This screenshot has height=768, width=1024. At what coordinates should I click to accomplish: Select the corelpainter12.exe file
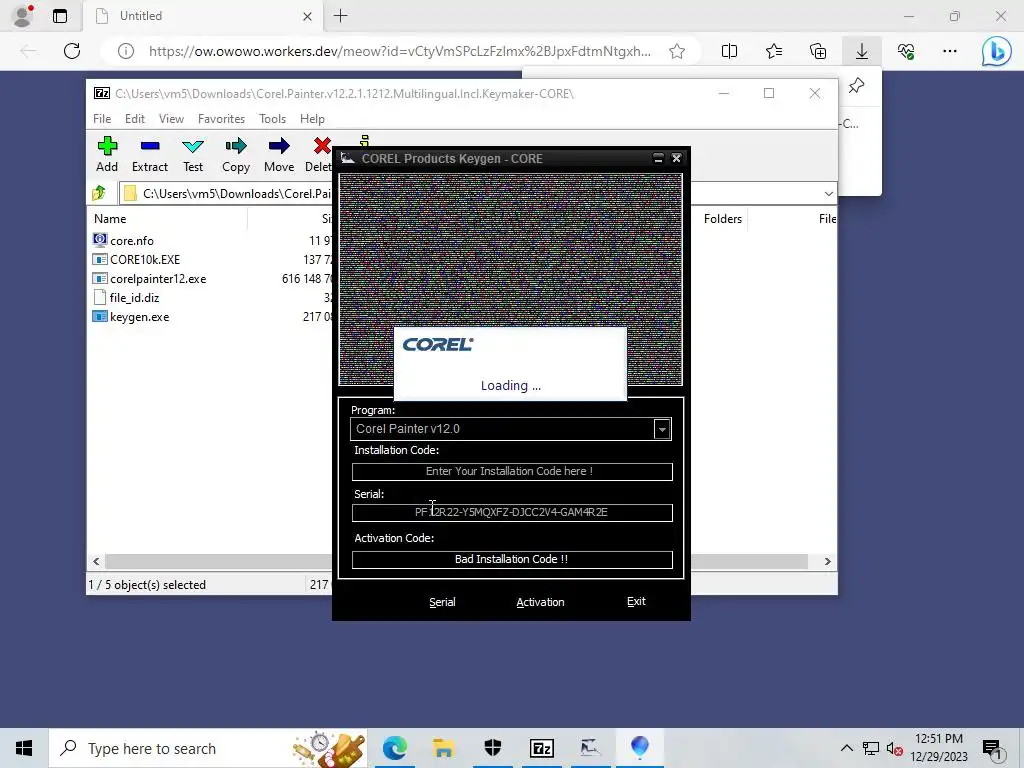coord(157,279)
